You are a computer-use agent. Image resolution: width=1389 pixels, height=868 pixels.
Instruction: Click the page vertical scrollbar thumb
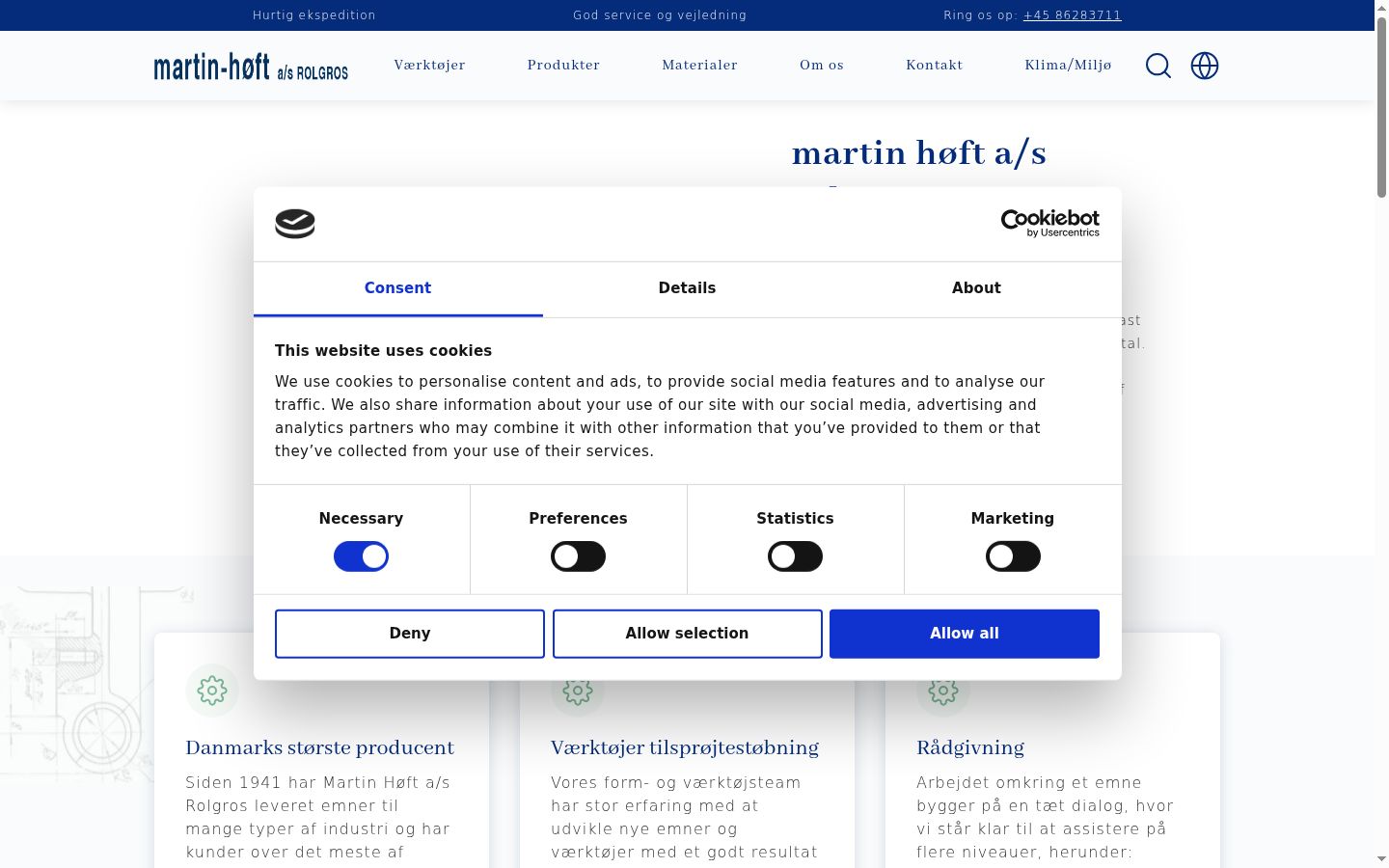coord(1381,106)
